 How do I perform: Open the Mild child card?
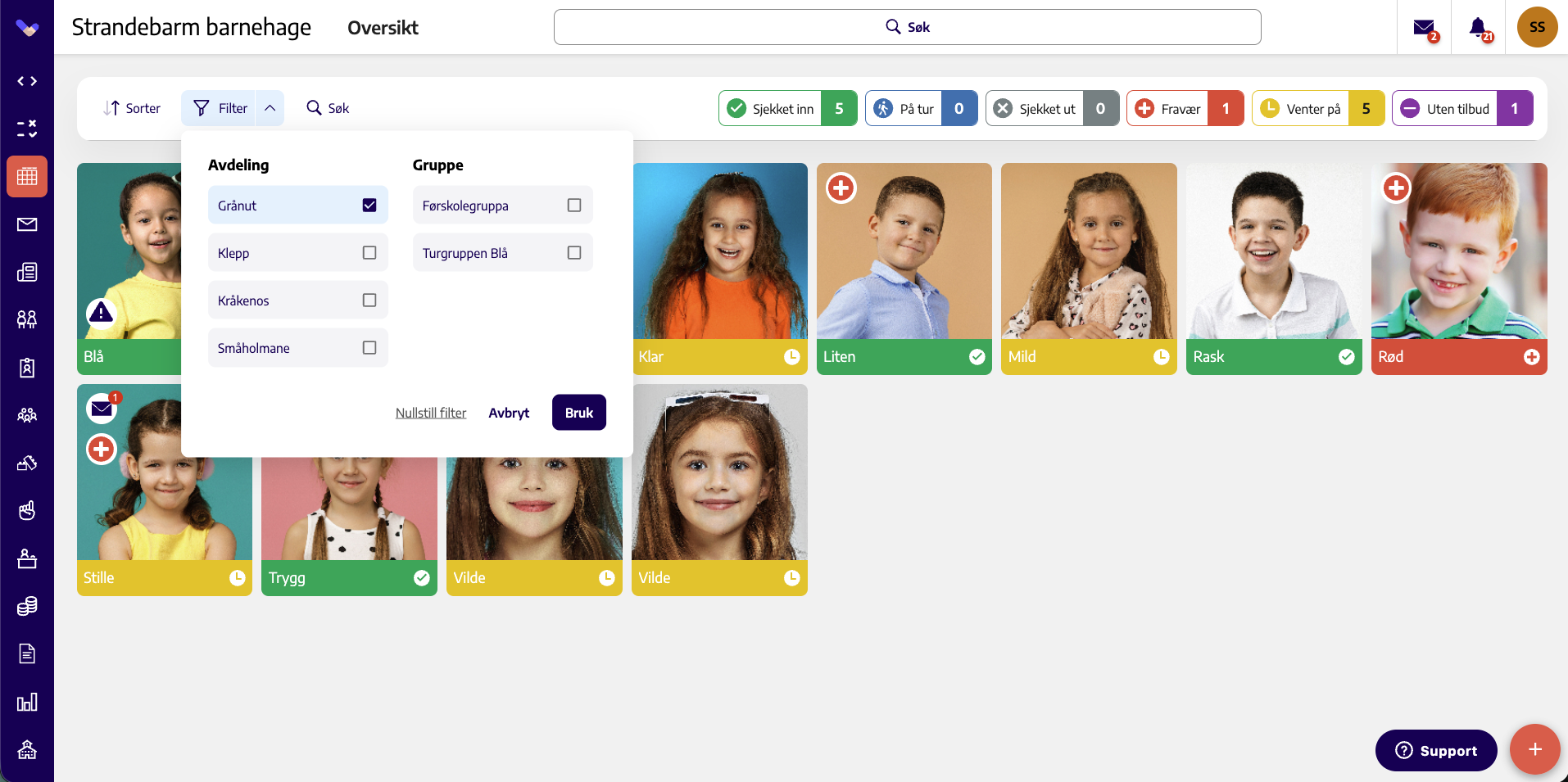click(1089, 269)
